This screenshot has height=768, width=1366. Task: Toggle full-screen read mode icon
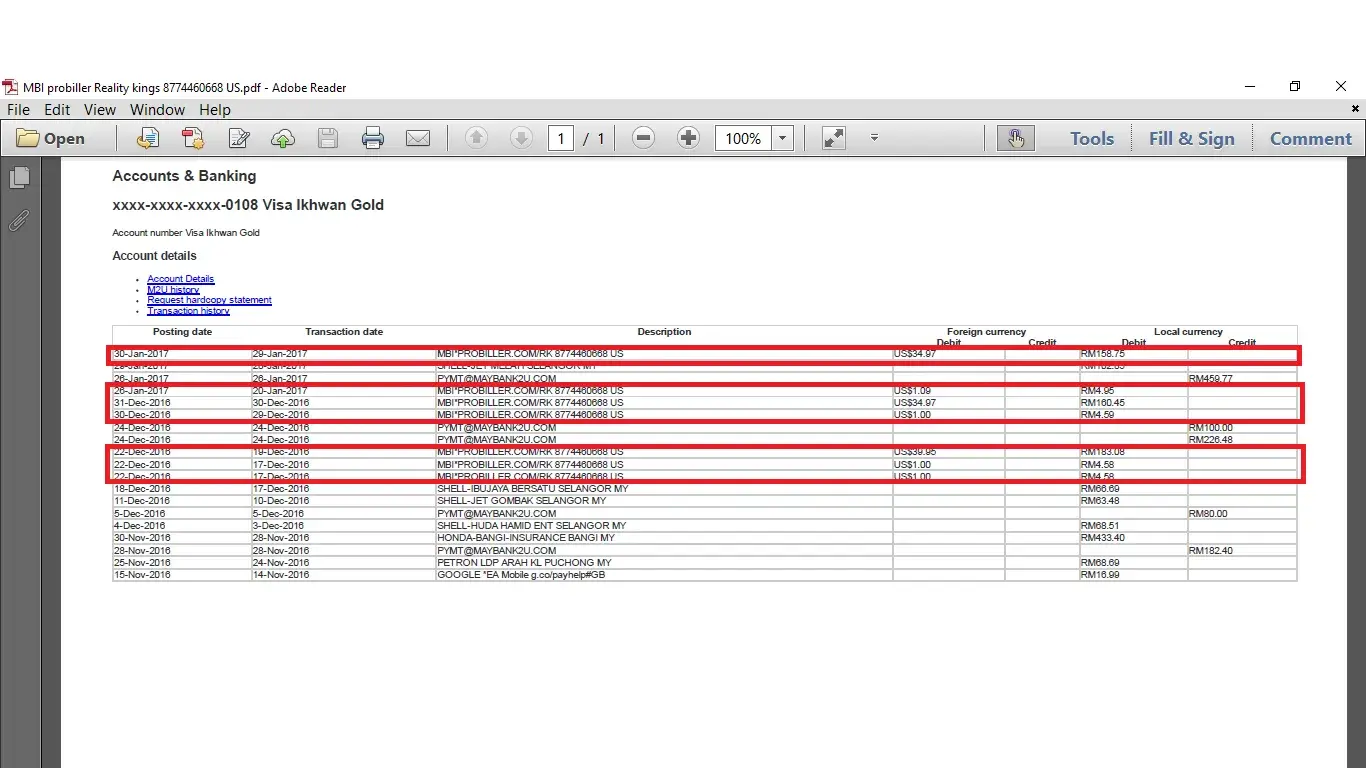point(834,139)
